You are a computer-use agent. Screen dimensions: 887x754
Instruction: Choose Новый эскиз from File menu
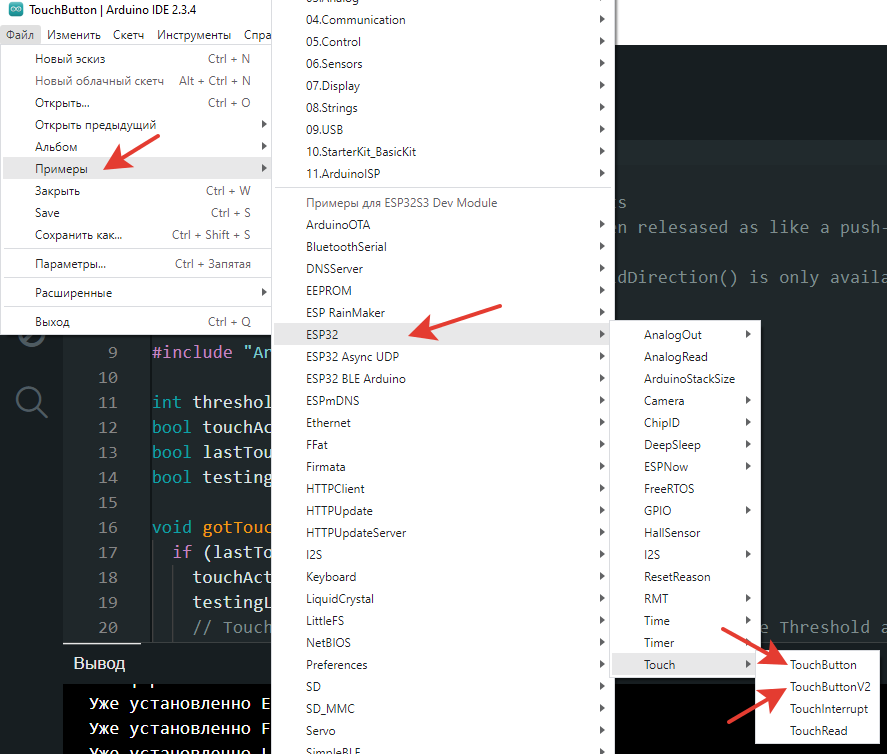(137, 59)
